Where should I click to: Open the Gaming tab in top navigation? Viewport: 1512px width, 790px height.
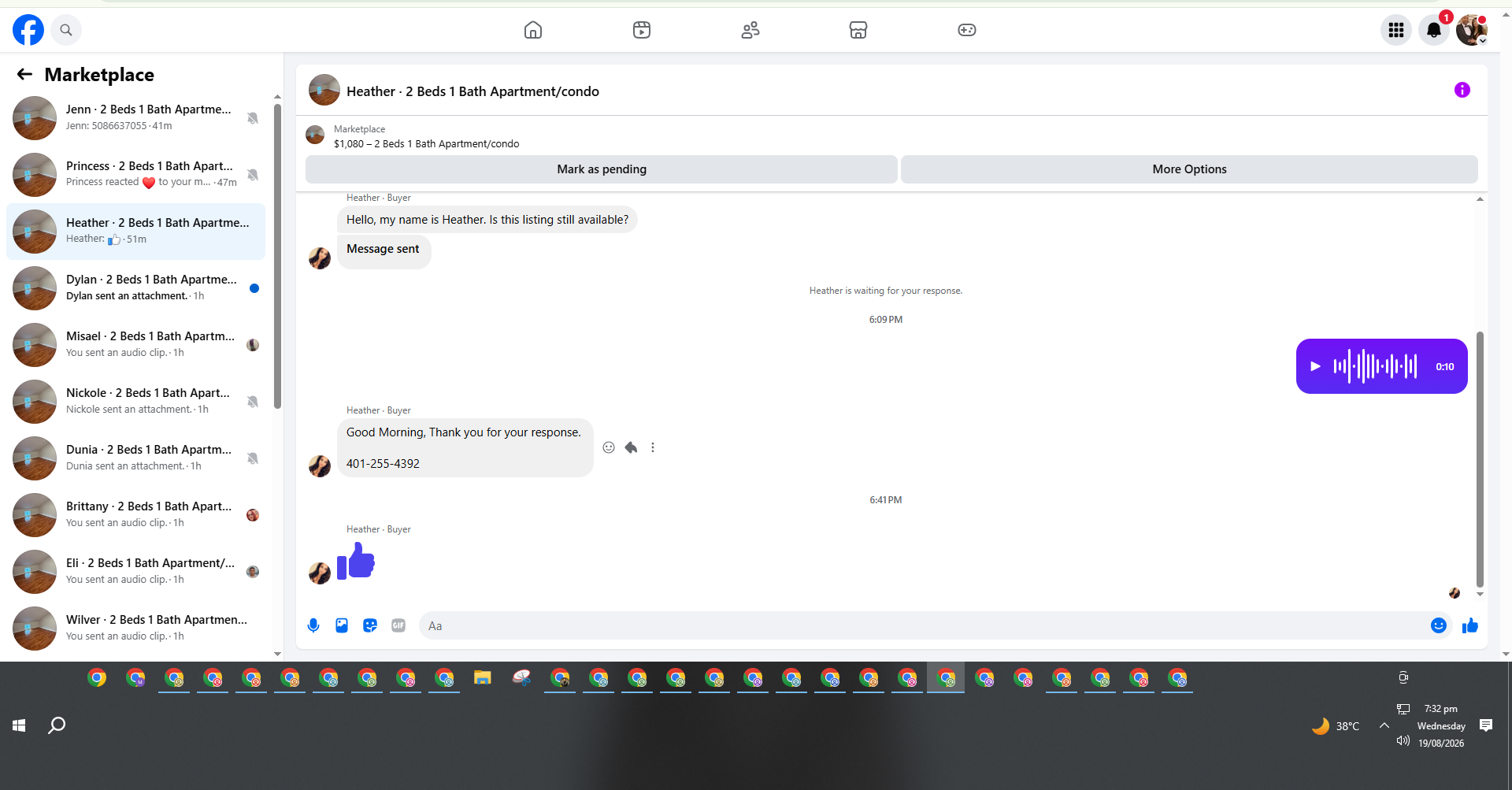click(x=967, y=30)
